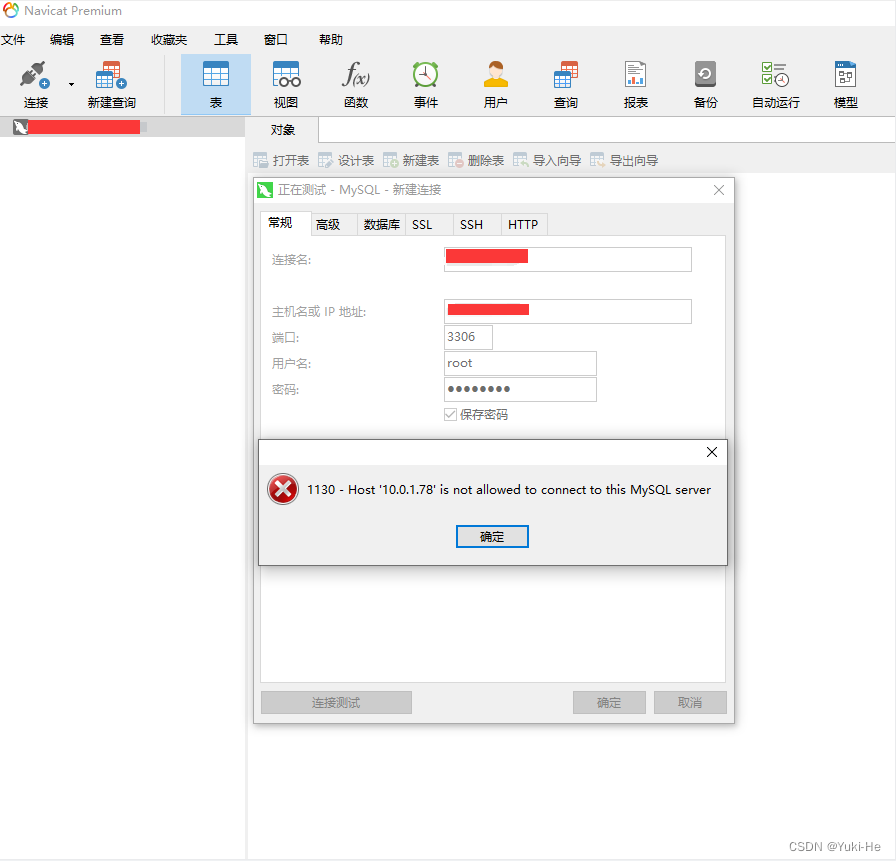Toggle the 保存密码 checkbox
The height and width of the screenshot is (861, 896).
click(x=450, y=415)
